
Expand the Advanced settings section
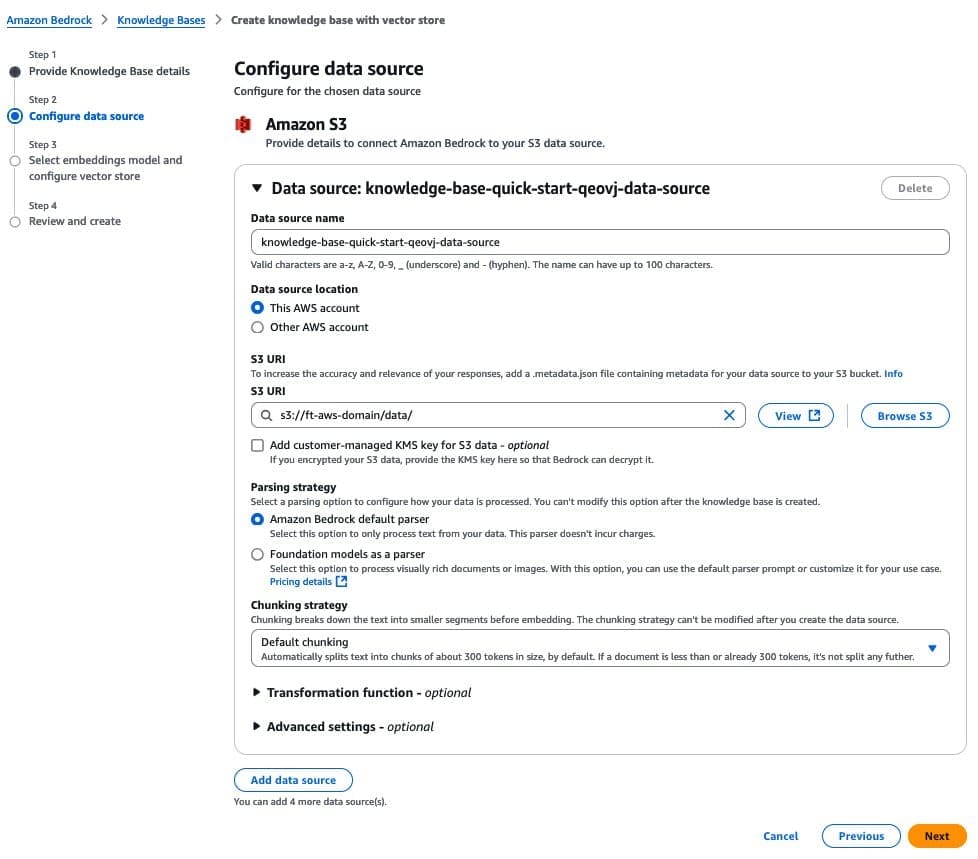coord(258,726)
